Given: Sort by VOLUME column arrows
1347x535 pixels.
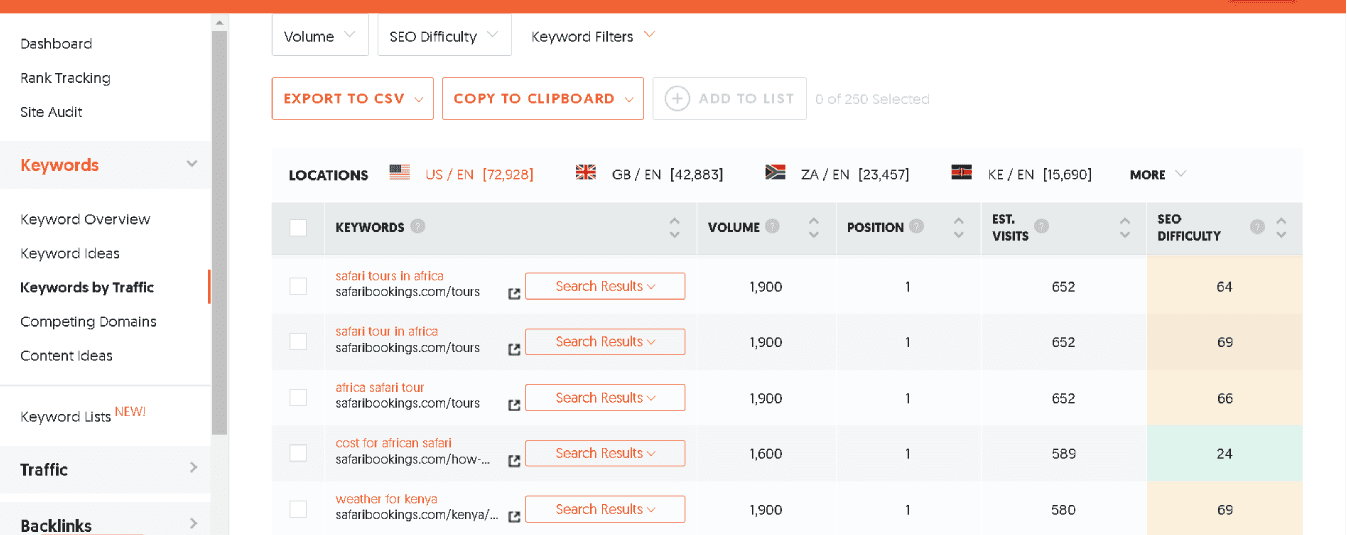Looking at the screenshot, I should tap(814, 228).
